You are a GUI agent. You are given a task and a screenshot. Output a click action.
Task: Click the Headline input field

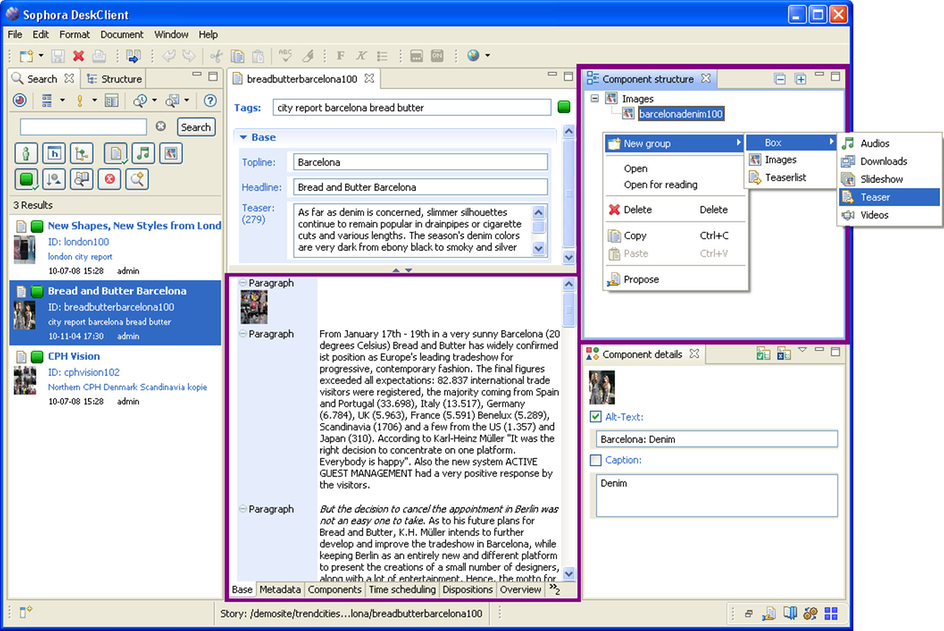click(x=420, y=187)
